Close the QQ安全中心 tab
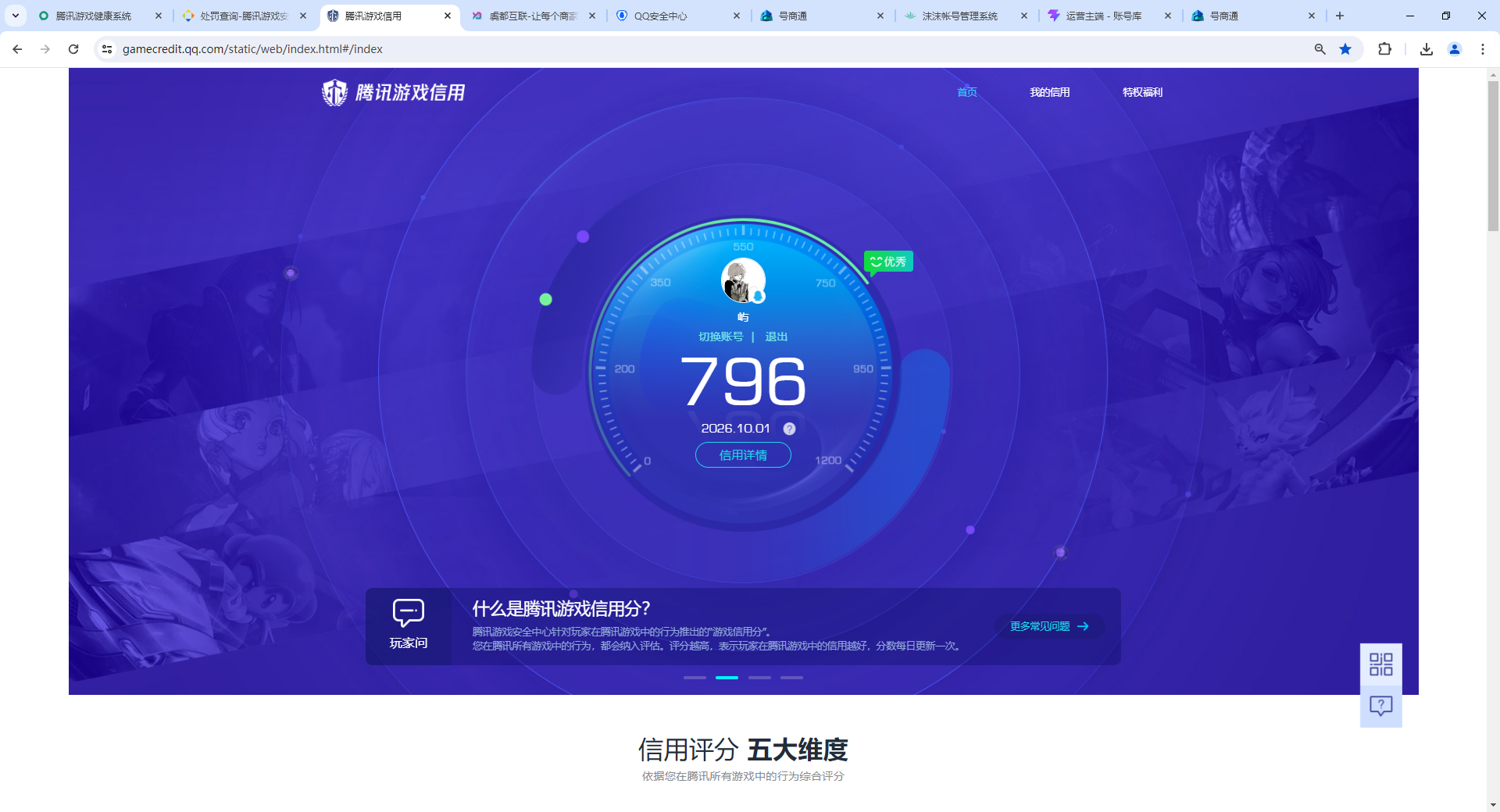Viewport: 1500px width, 812px height. point(736,16)
